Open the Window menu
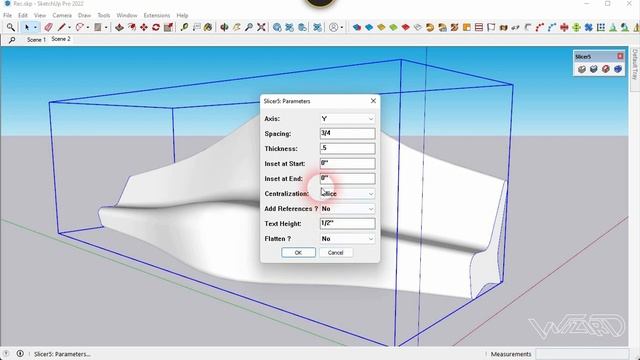The height and width of the screenshot is (360, 640). 127,15
